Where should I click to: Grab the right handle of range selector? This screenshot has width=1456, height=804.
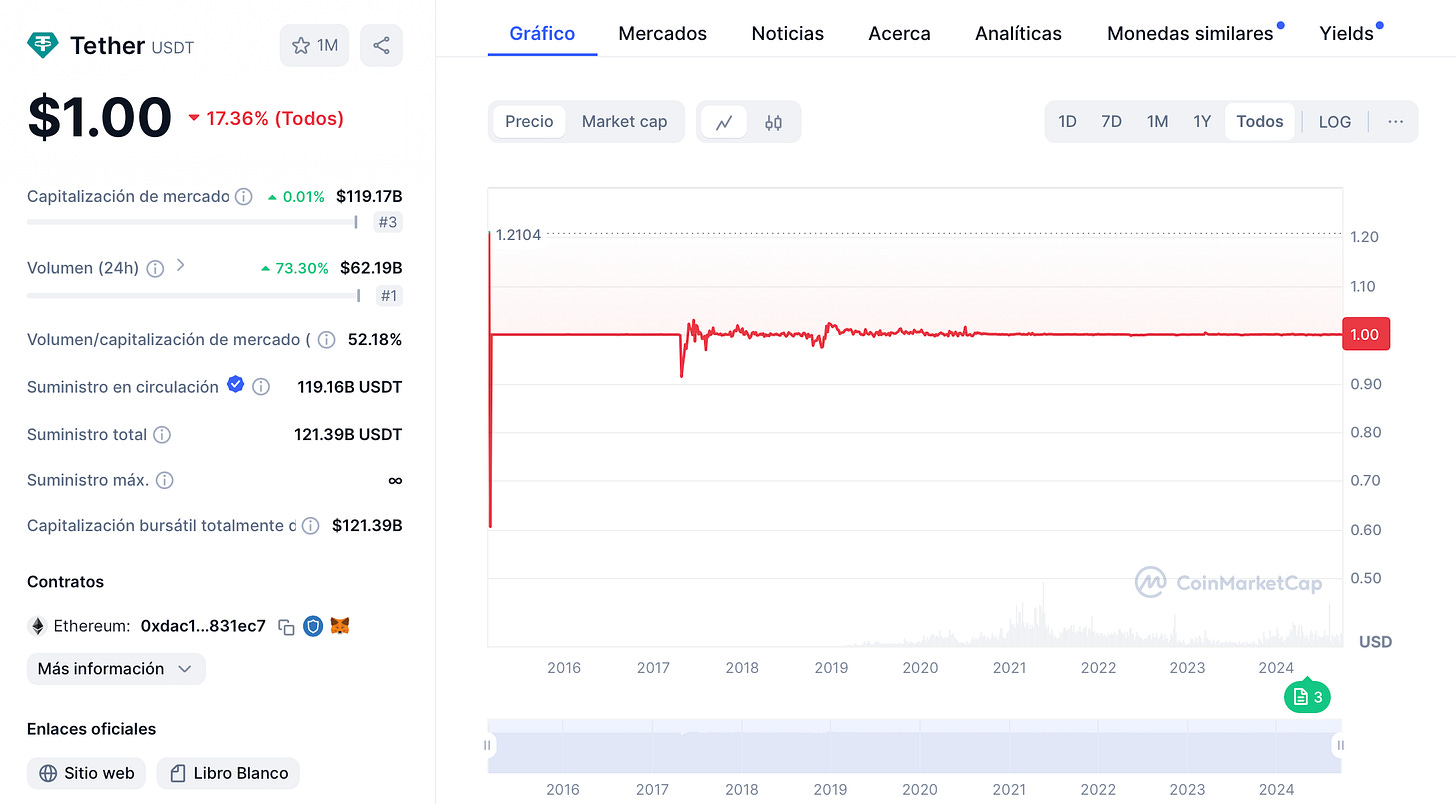click(x=1341, y=745)
